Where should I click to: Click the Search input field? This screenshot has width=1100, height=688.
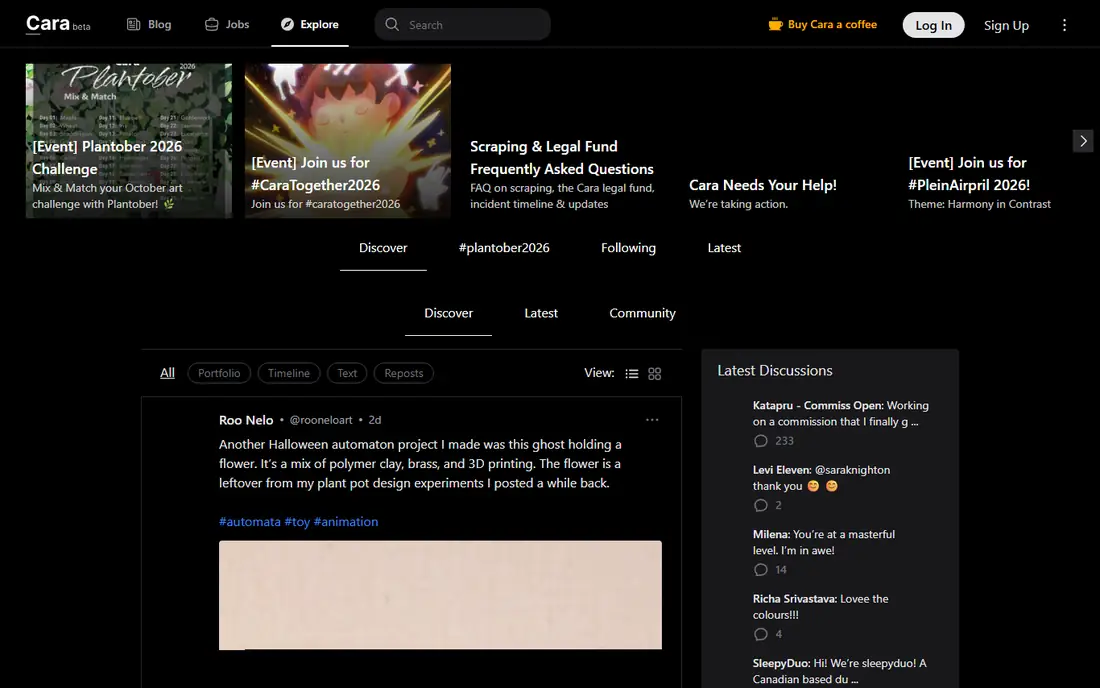[x=462, y=25]
